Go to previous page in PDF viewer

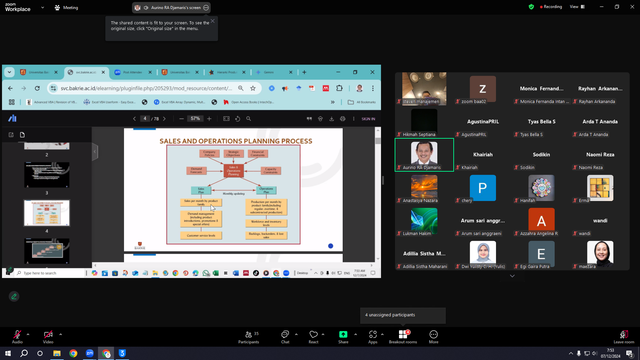(x=134, y=119)
